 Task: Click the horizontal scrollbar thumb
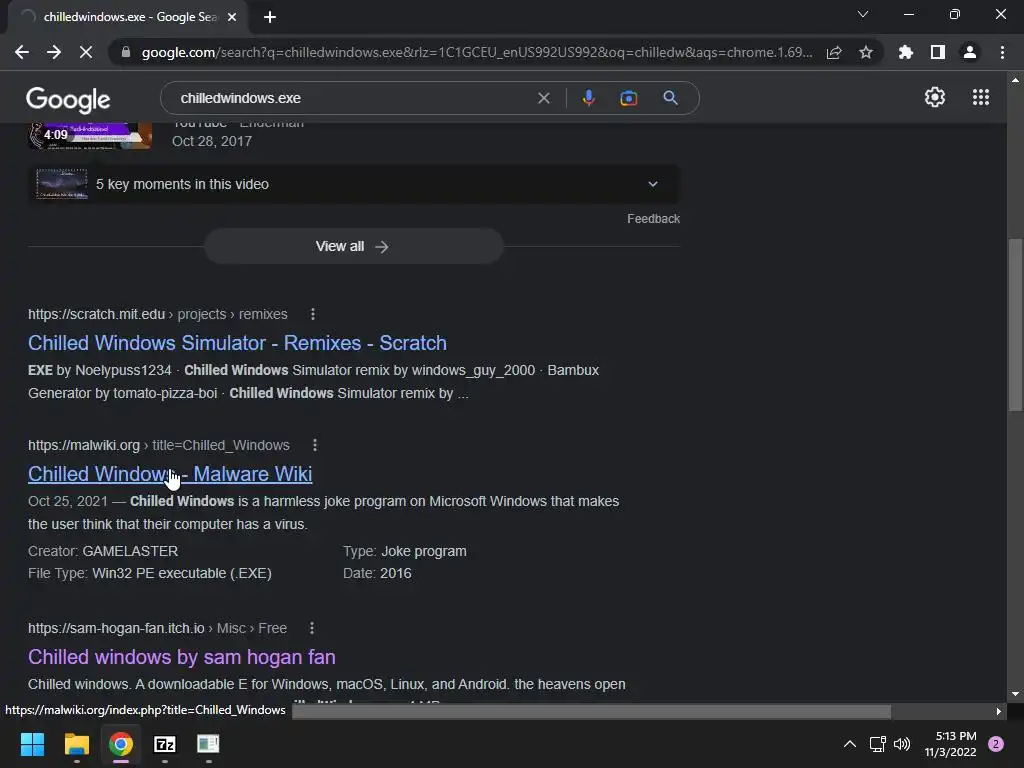click(x=591, y=711)
